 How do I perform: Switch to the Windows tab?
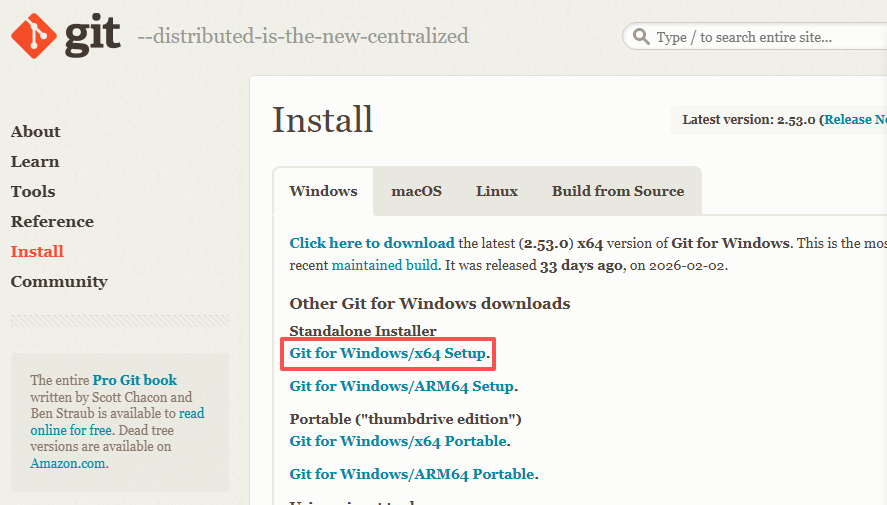pyautogui.click(x=323, y=191)
